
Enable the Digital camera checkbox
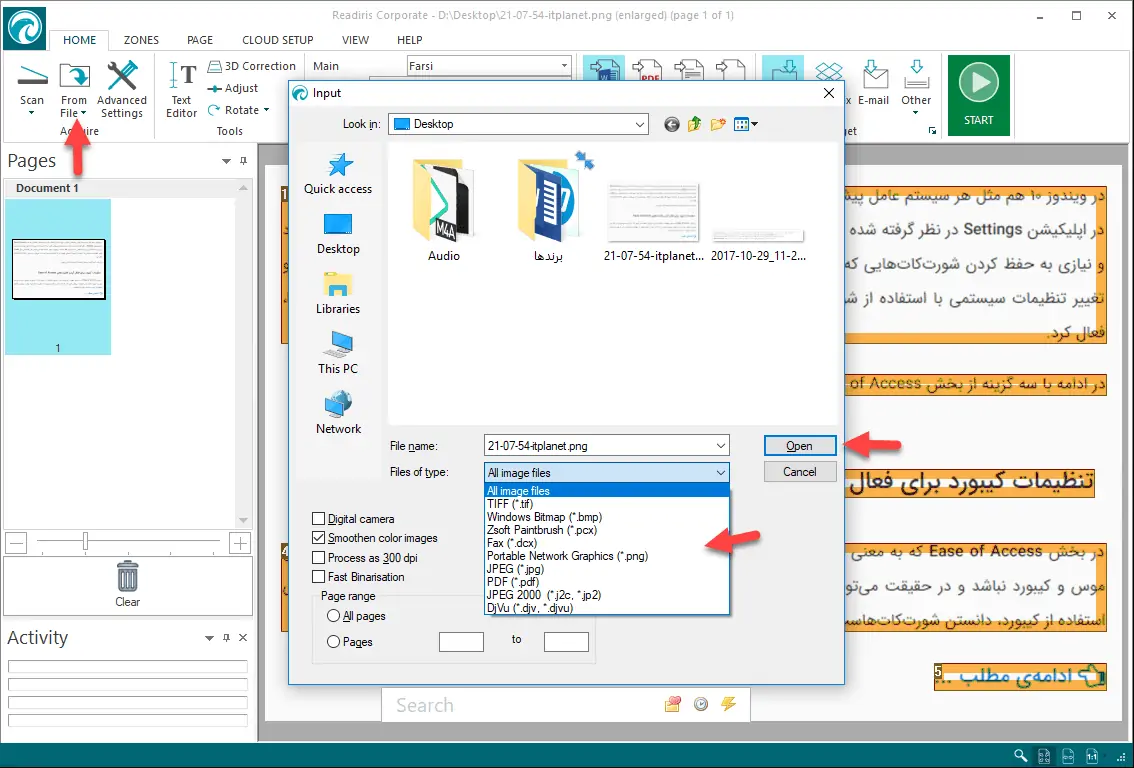click(318, 519)
